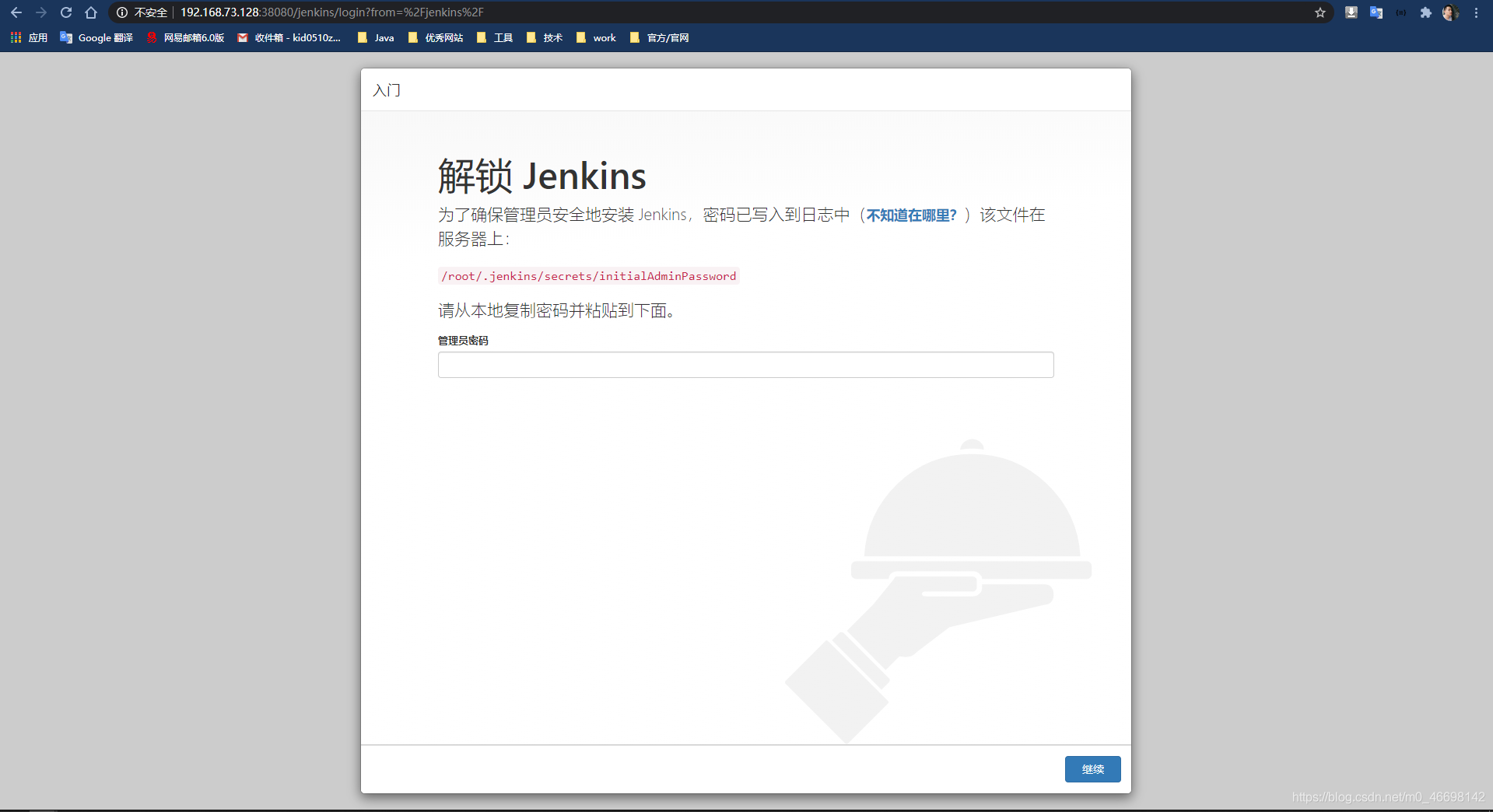This screenshot has width=1493, height=812.
Task: Open the extension icon left of puzzle
Action: click(x=1401, y=12)
